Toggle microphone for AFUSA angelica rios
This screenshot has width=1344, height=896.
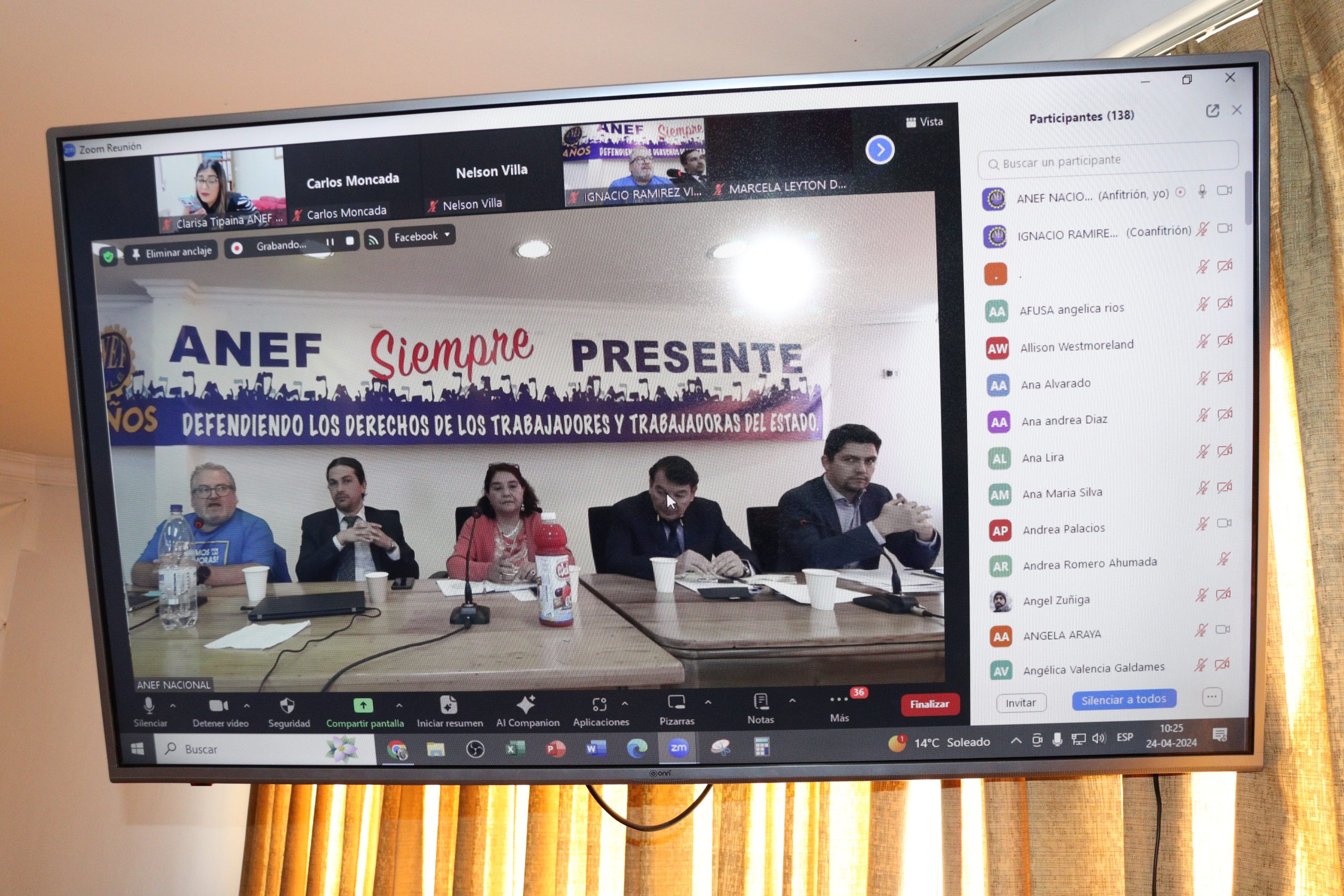pos(1202,304)
